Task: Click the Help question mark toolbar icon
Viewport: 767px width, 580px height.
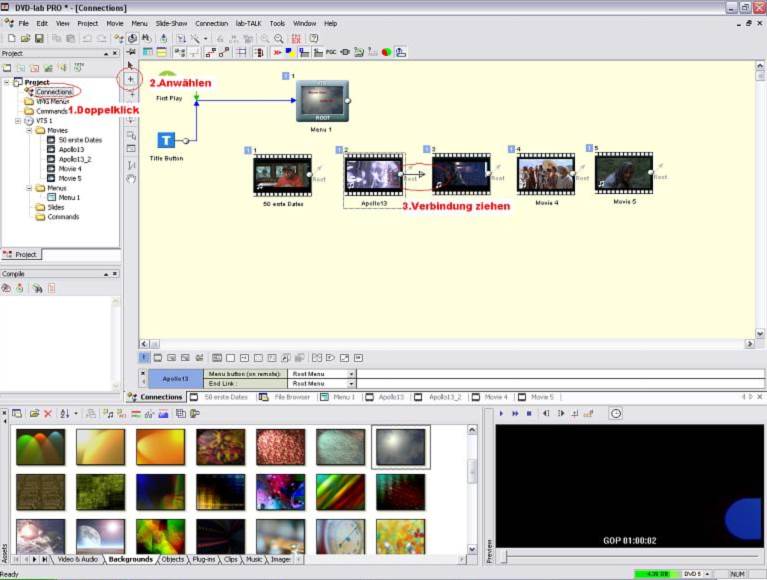Action: tap(313, 38)
